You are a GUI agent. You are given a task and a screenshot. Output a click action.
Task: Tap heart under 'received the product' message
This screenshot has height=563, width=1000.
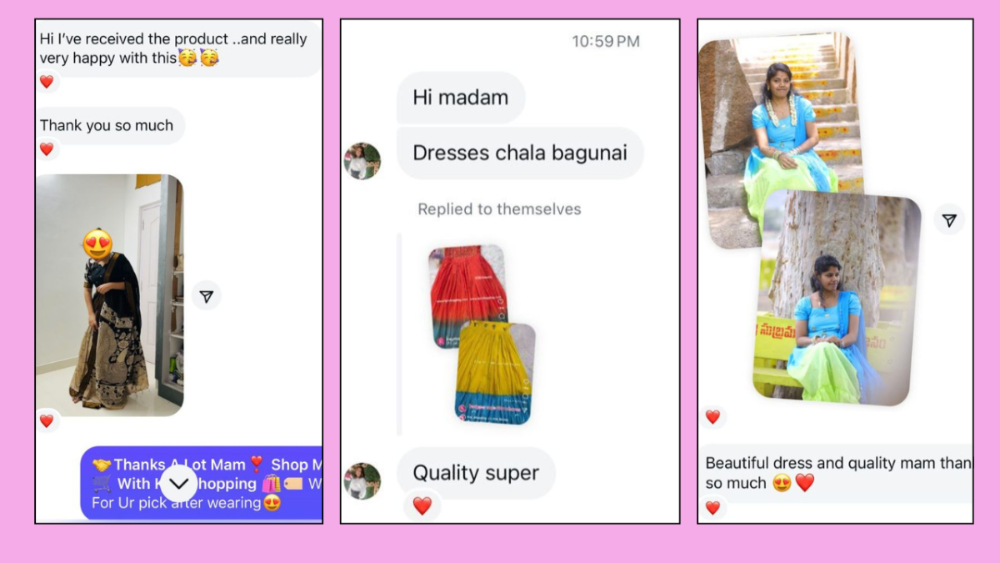click(47, 82)
